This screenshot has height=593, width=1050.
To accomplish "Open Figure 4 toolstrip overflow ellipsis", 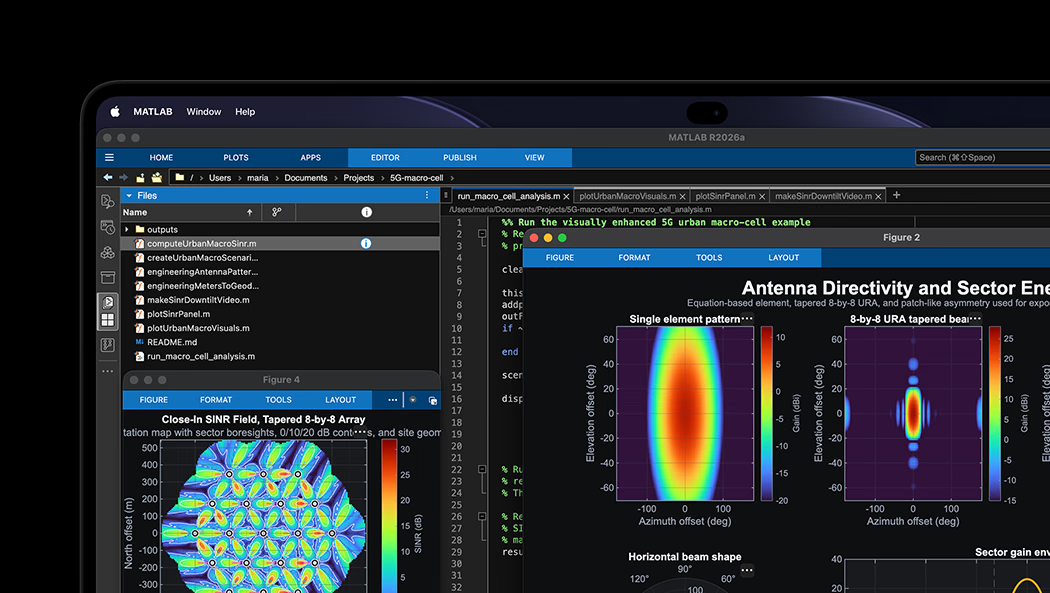I will click(392, 400).
